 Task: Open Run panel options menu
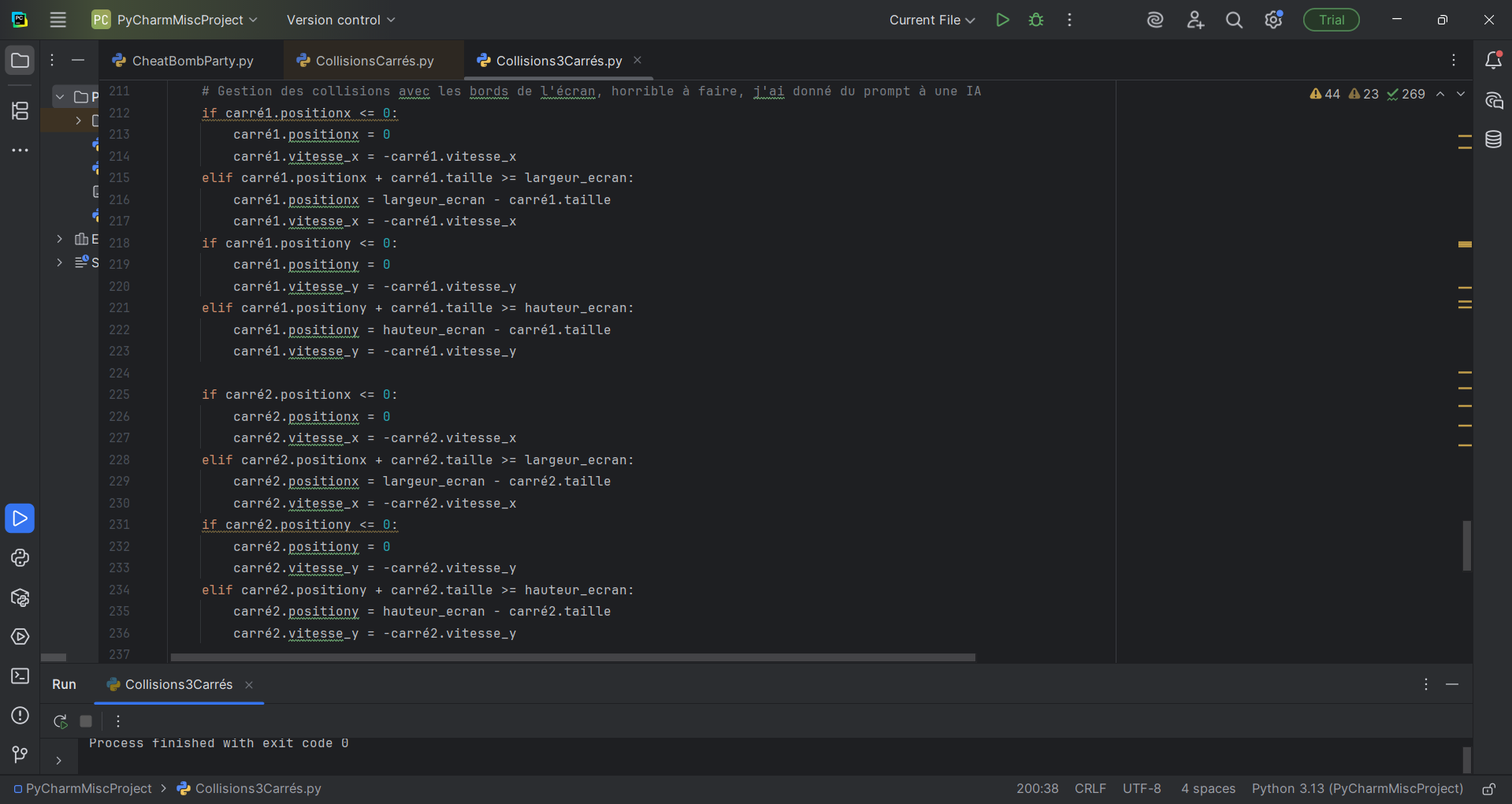point(1425,684)
